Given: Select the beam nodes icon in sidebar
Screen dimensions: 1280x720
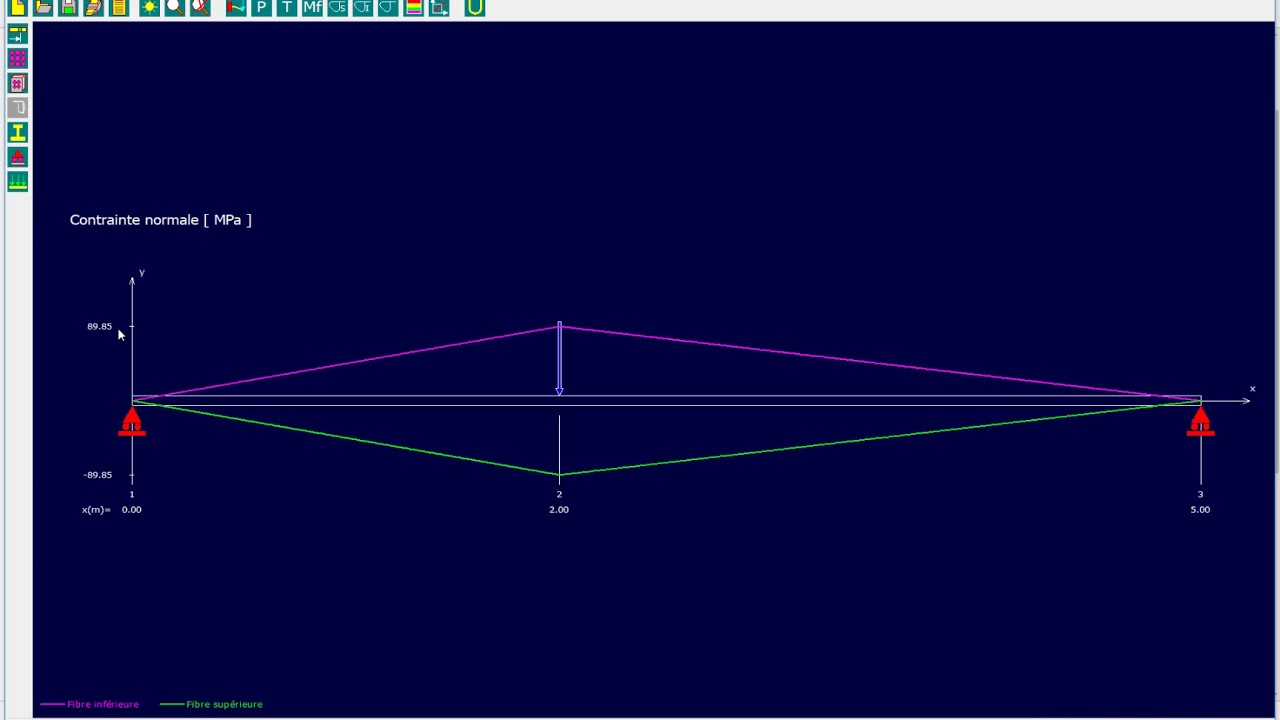Looking at the screenshot, I should coord(18,34).
